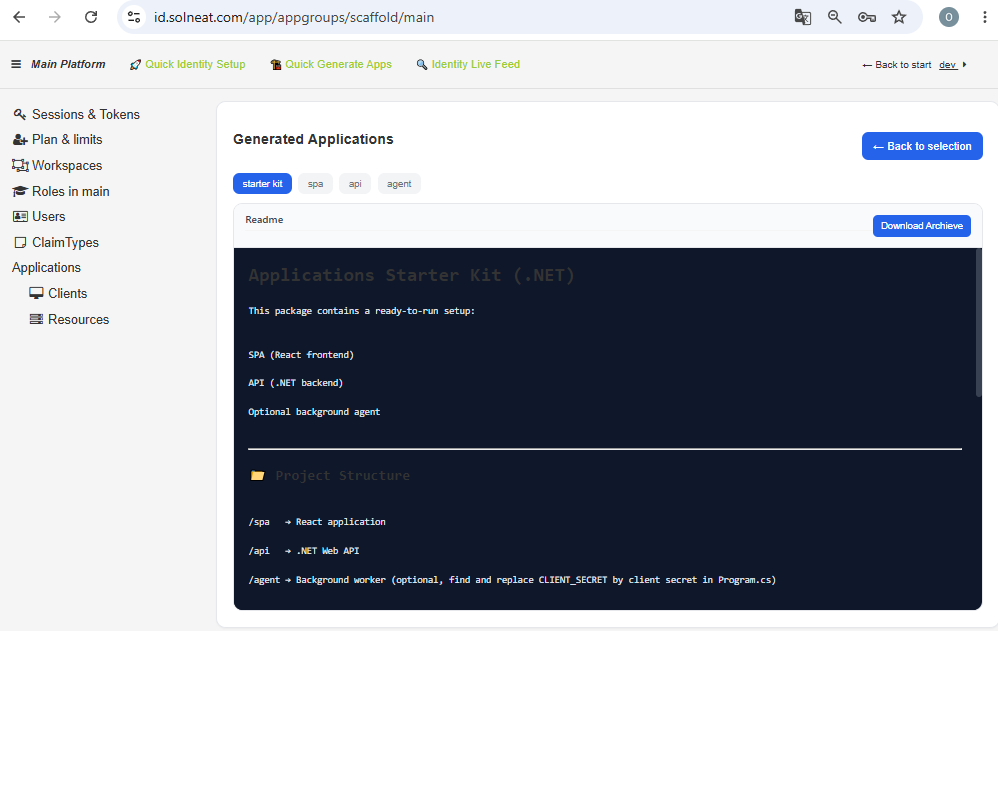Click Back to start link
The image size is (998, 796).
897,65
